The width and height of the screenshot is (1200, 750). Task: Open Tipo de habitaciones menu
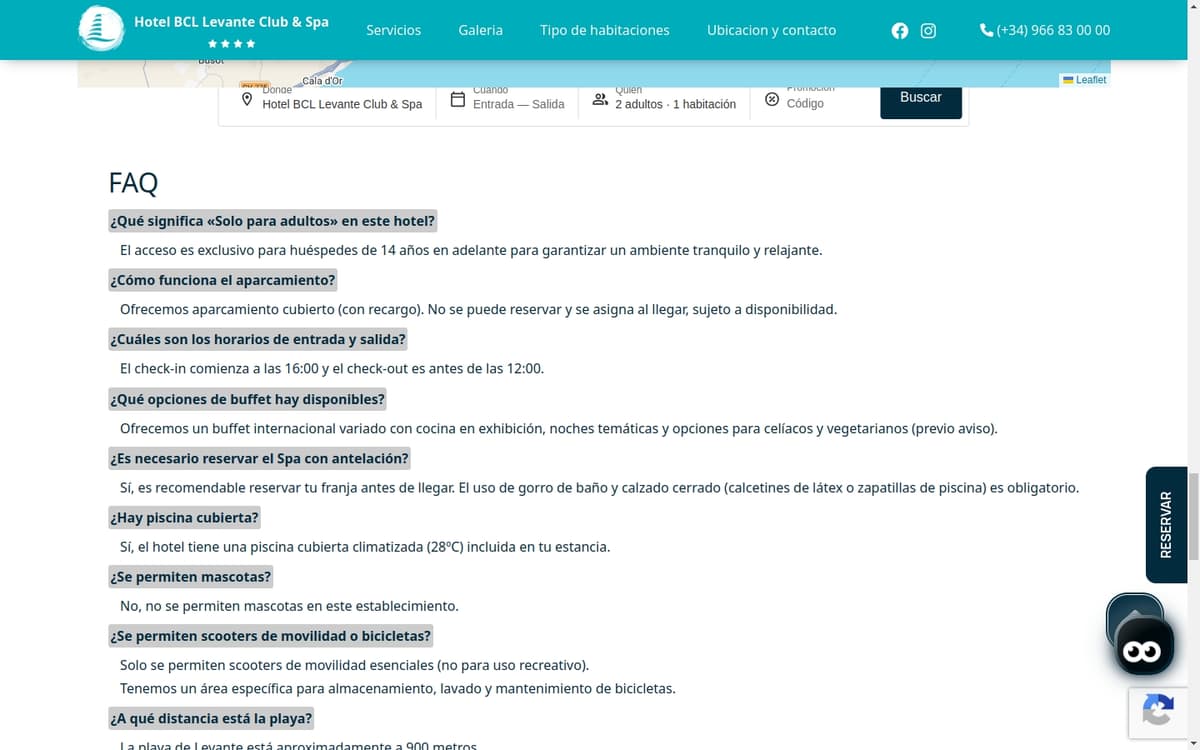tap(605, 30)
